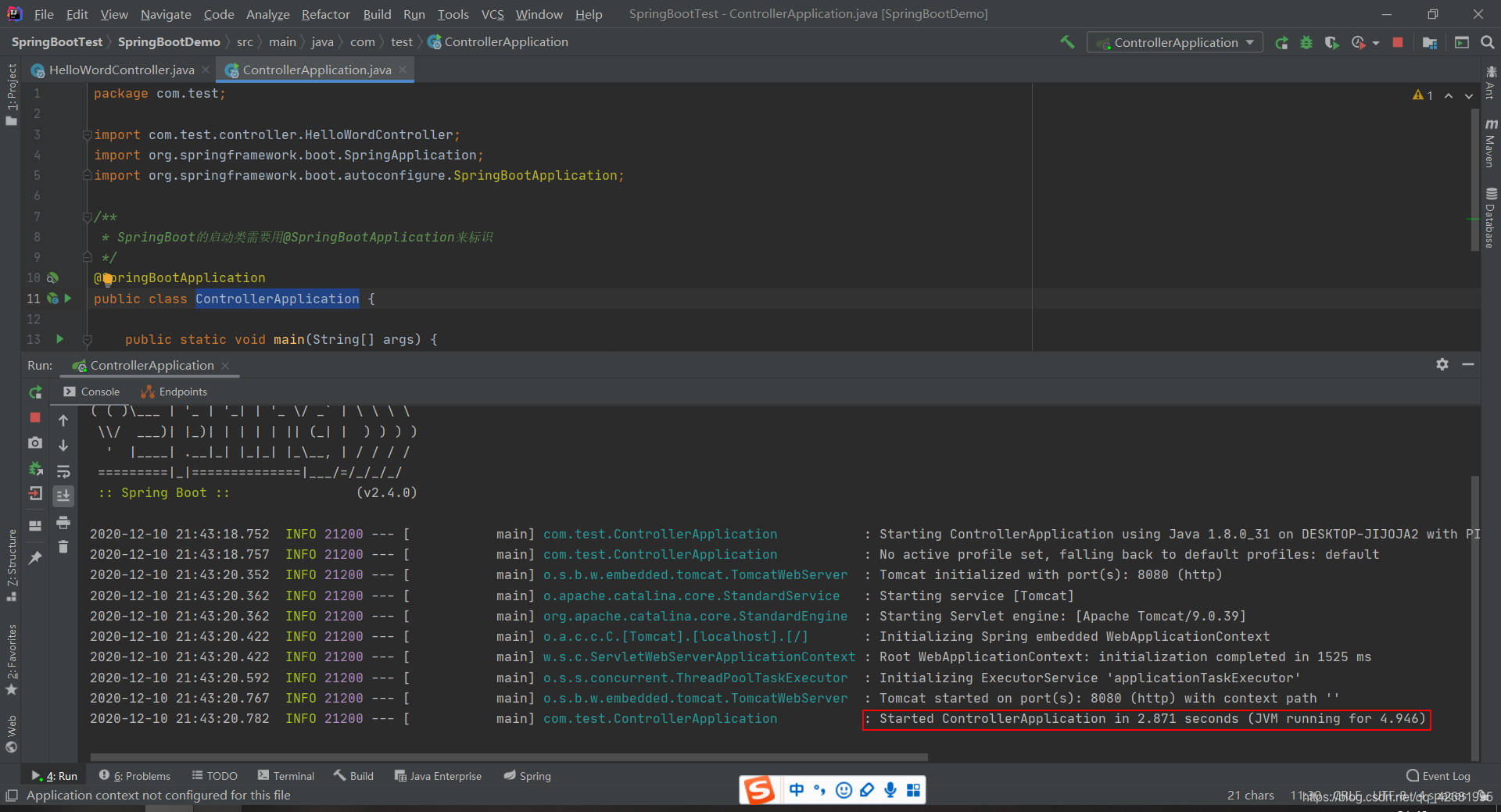1501x812 pixels.
Task: Click the Exit icon in Run panel
Action: point(35,493)
